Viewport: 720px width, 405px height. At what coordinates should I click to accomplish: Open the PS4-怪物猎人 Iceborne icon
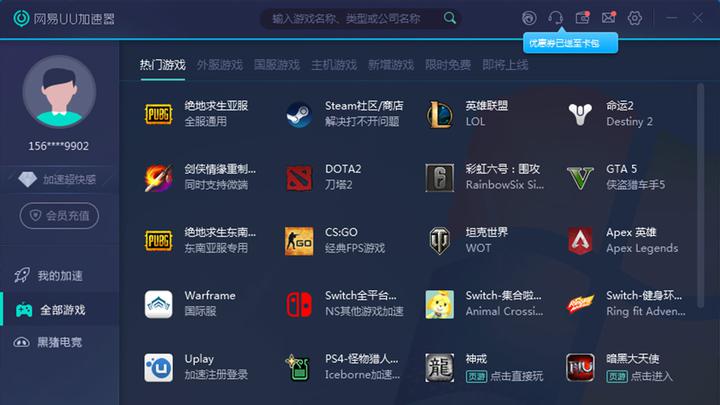pyautogui.click(x=299, y=368)
